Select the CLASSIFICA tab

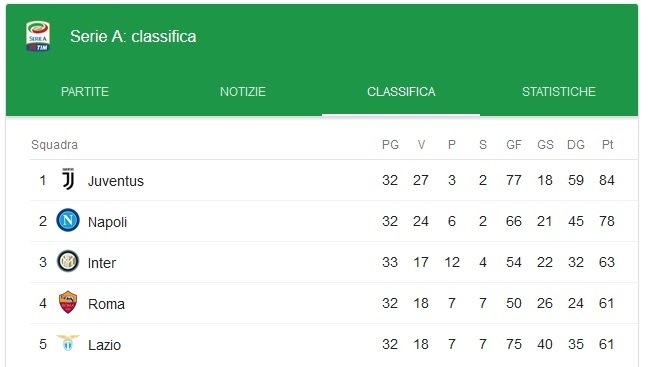(x=401, y=92)
